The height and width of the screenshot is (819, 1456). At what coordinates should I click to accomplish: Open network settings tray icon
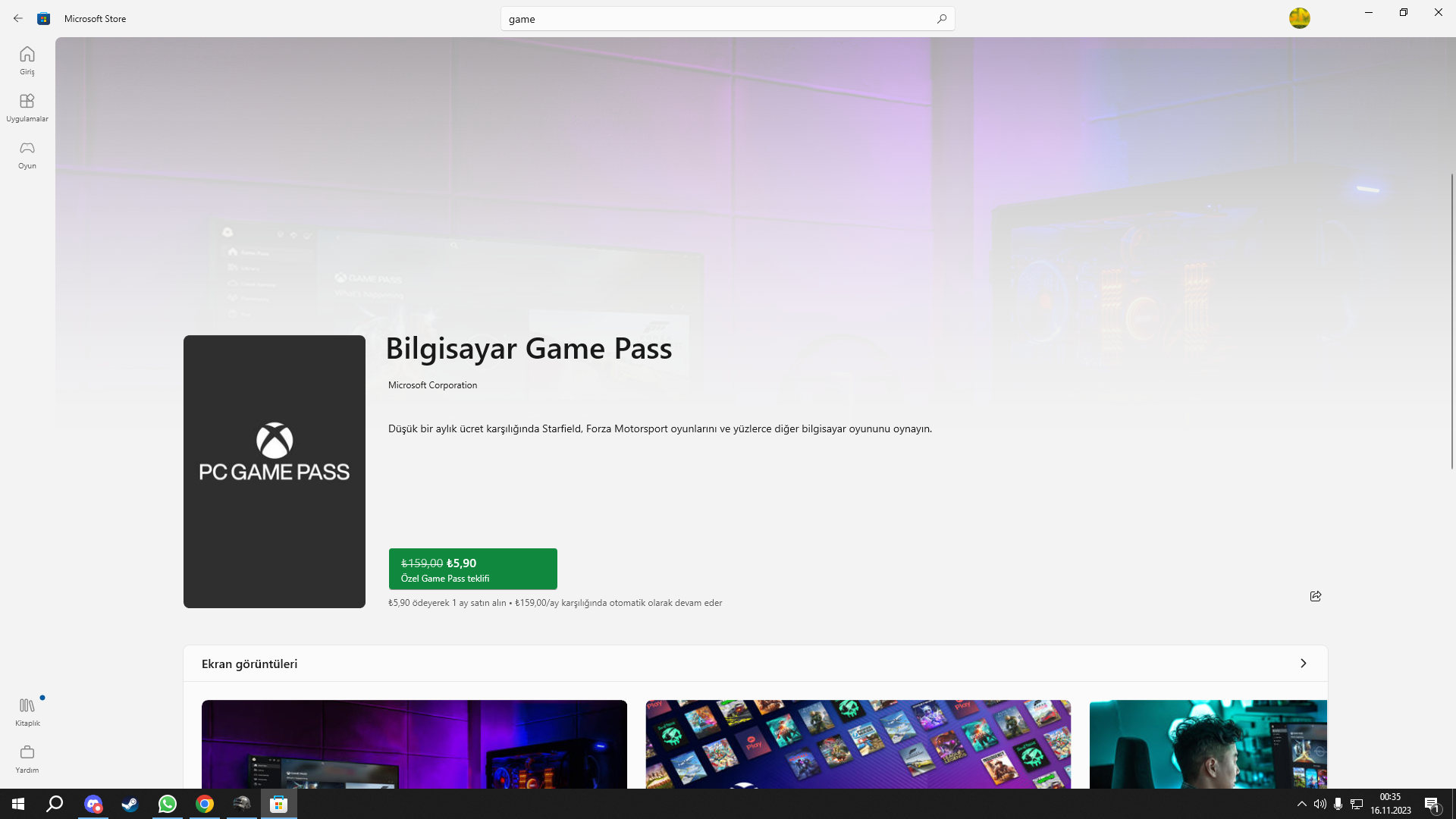pos(1357,804)
